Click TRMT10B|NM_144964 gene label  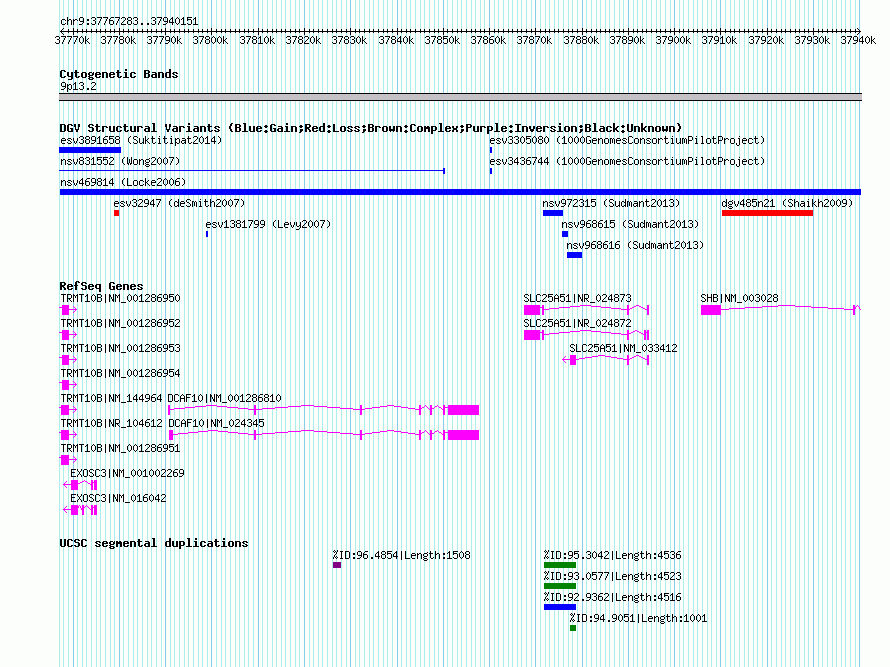click(x=111, y=398)
